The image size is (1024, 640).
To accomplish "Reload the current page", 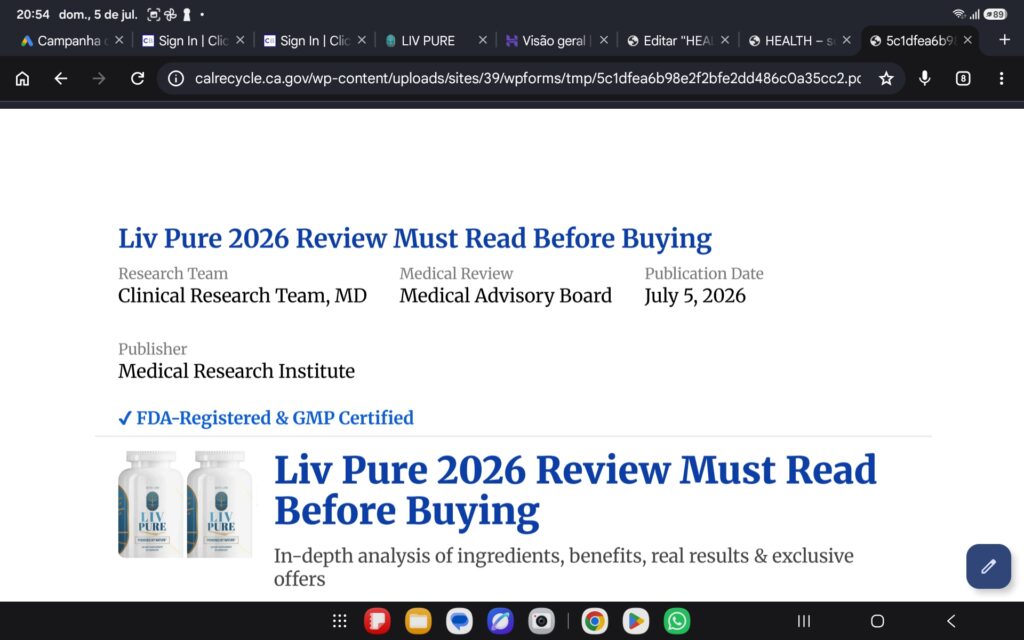I will point(137,79).
